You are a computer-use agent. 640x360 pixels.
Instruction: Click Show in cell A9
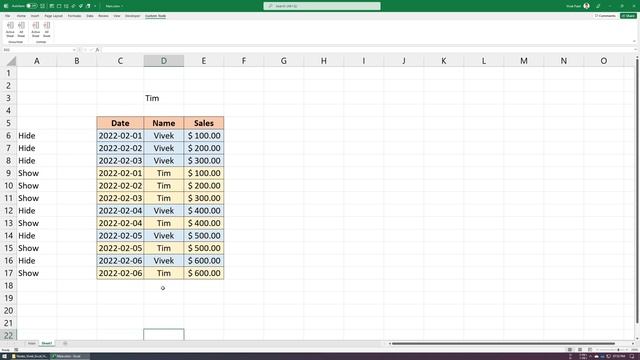pyautogui.click(x=37, y=173)
